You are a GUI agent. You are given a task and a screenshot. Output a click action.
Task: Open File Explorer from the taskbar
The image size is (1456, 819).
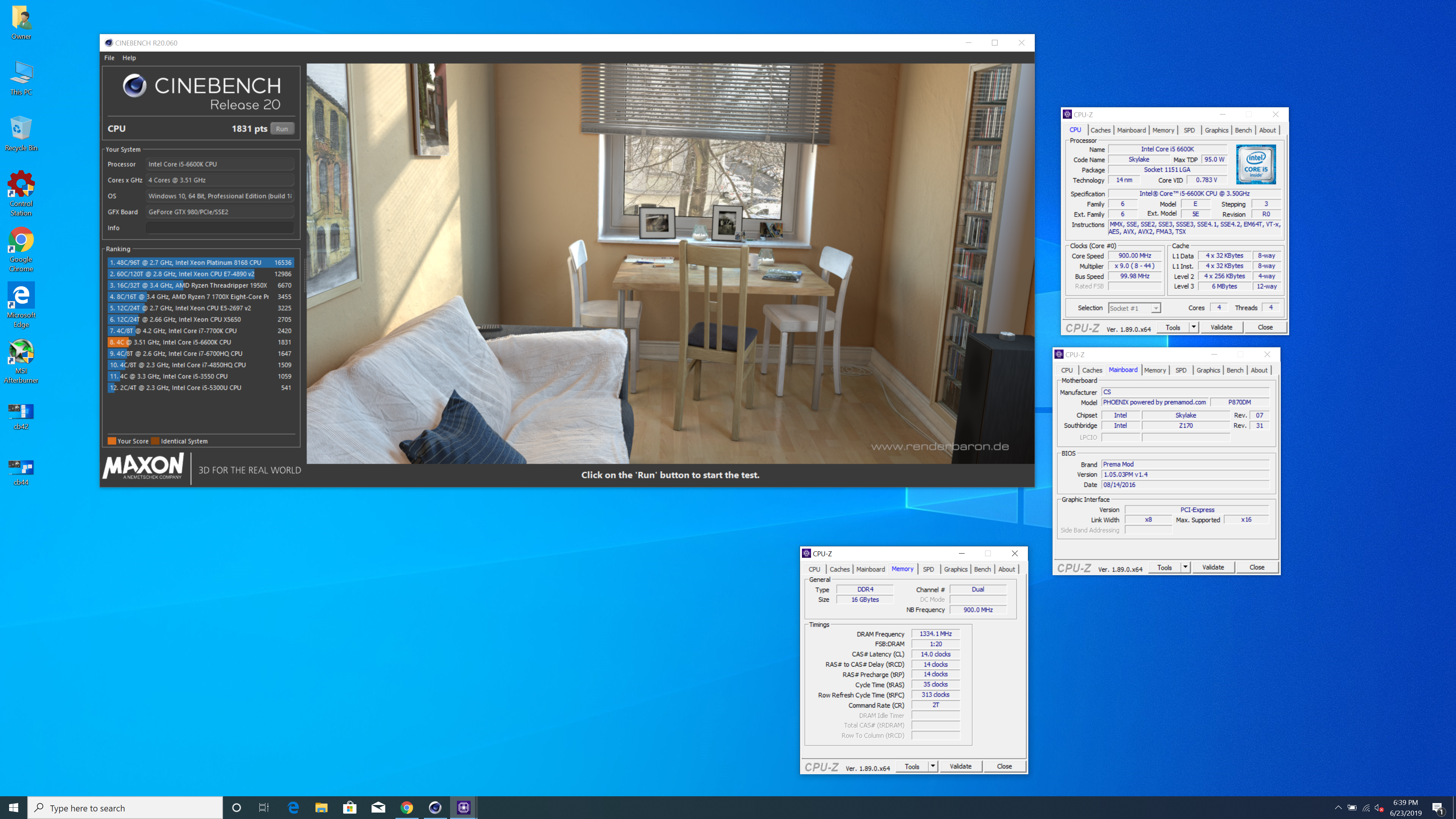(x=321, y=808)
